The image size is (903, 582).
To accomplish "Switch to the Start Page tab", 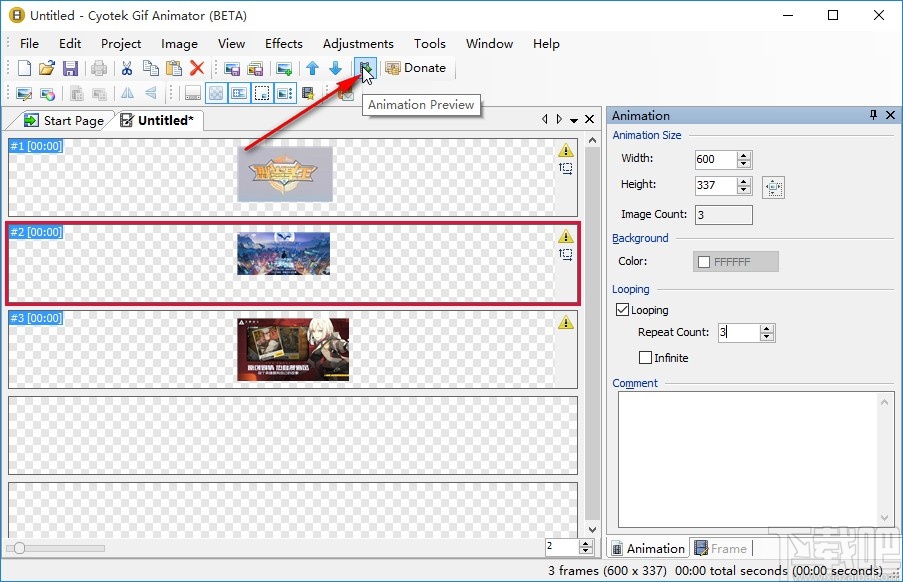I will 63,120.
